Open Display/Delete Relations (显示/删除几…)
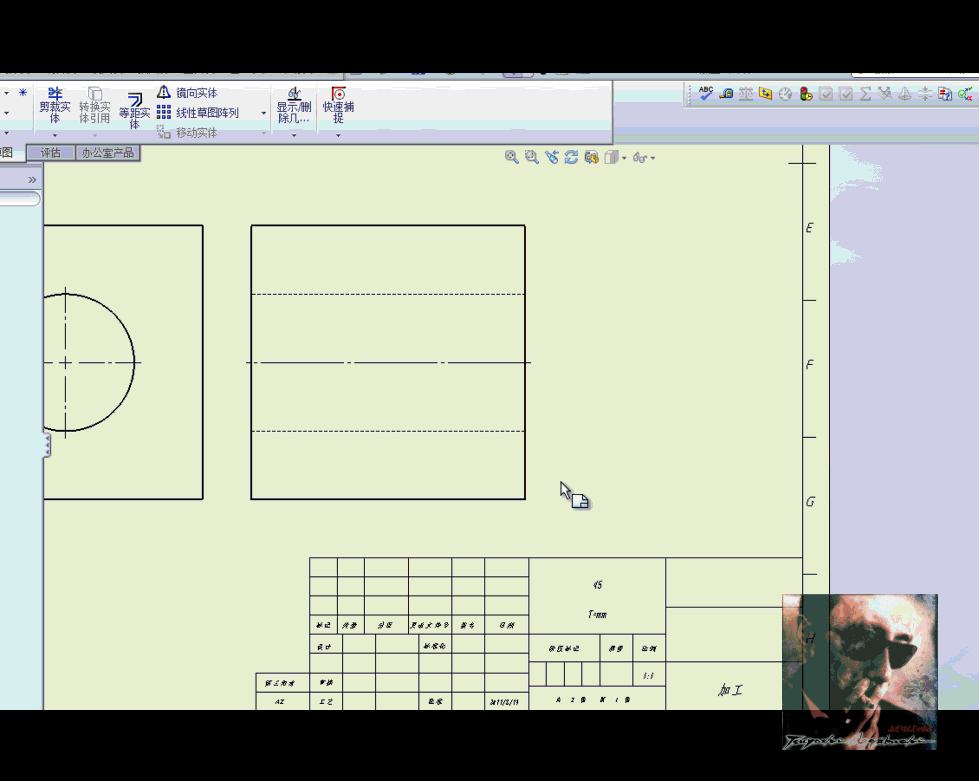 tap(293, 104)
